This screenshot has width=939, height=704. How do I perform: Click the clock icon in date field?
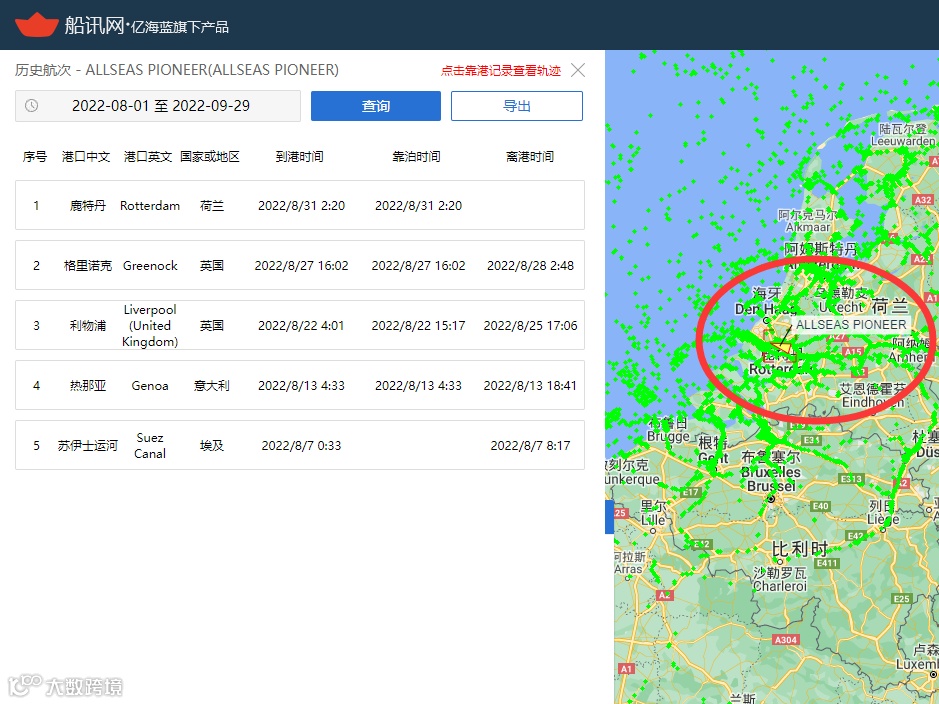[x=32, y=106]
